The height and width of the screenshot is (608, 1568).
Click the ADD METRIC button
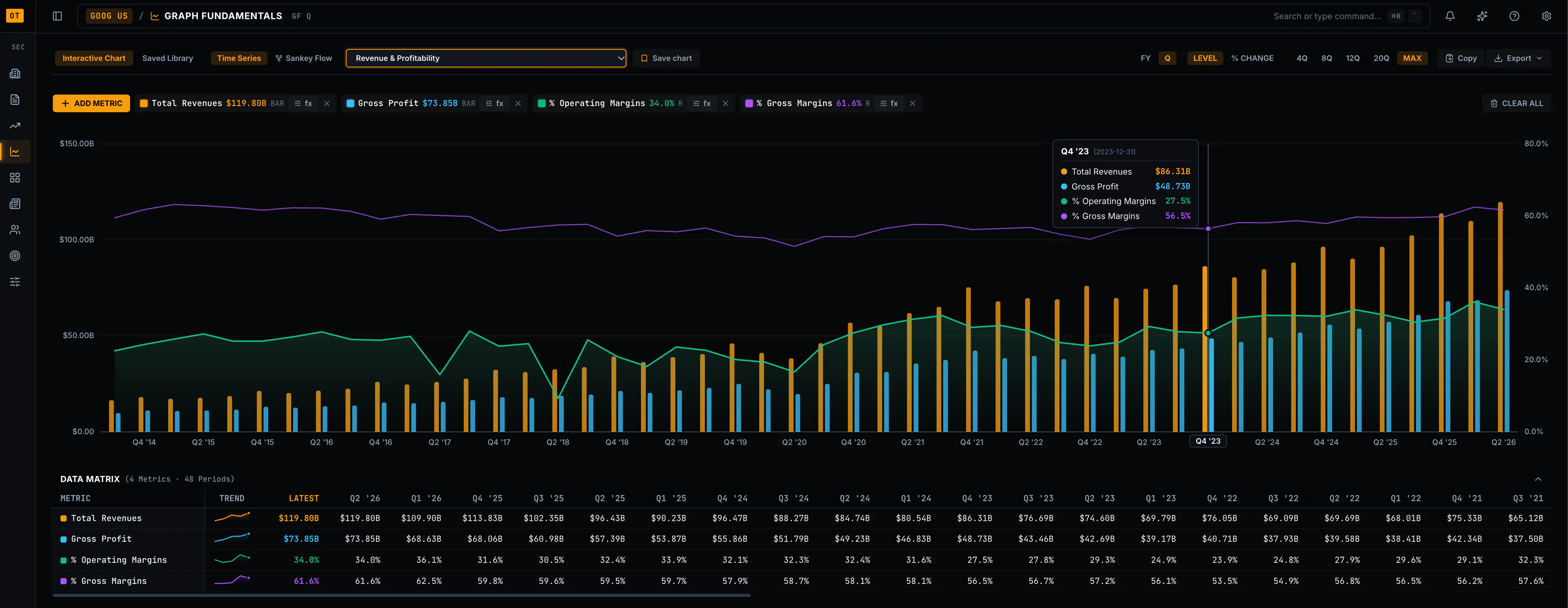(x=92, y=104)
